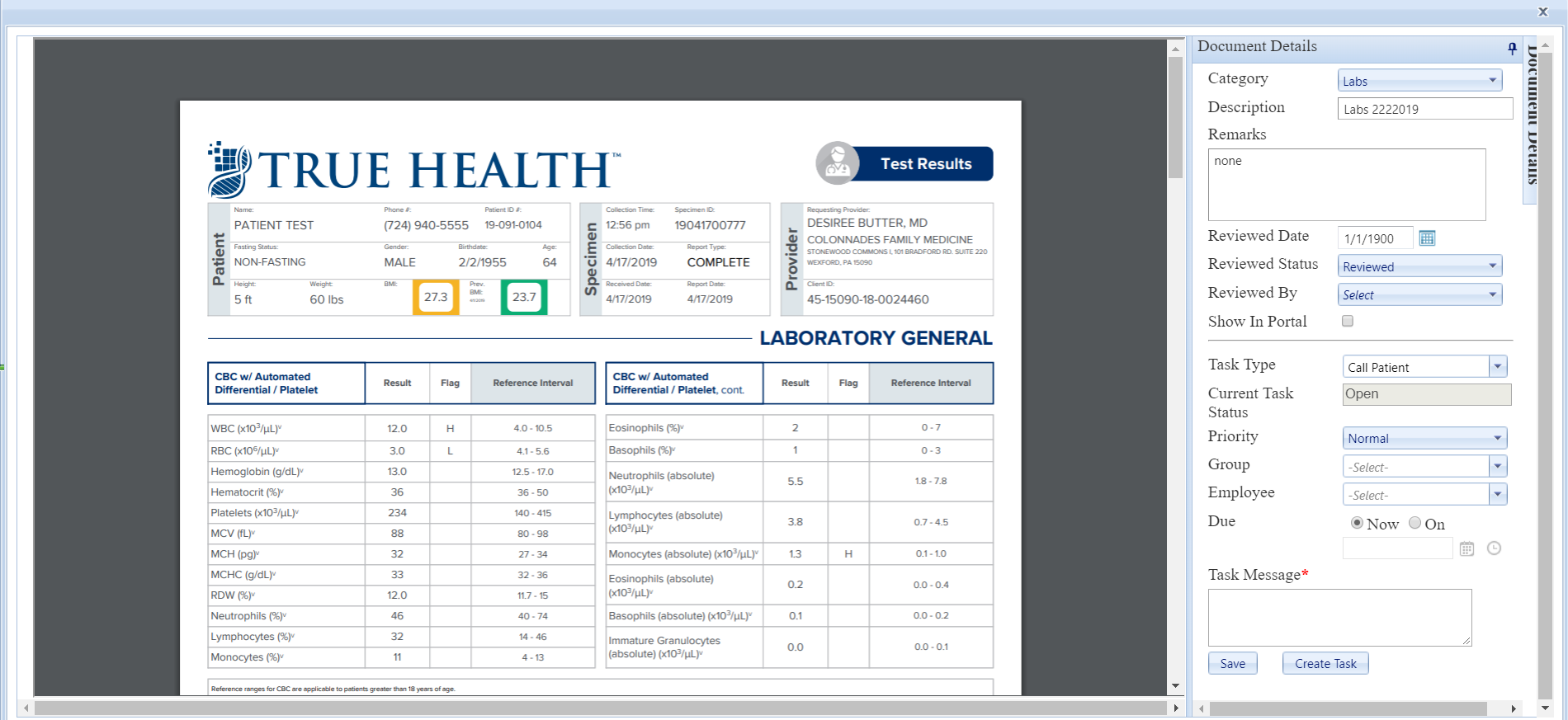Click the BMI value 27.3 box
This screenshot has height=720, width=1568.
click(x=436, y=297)
